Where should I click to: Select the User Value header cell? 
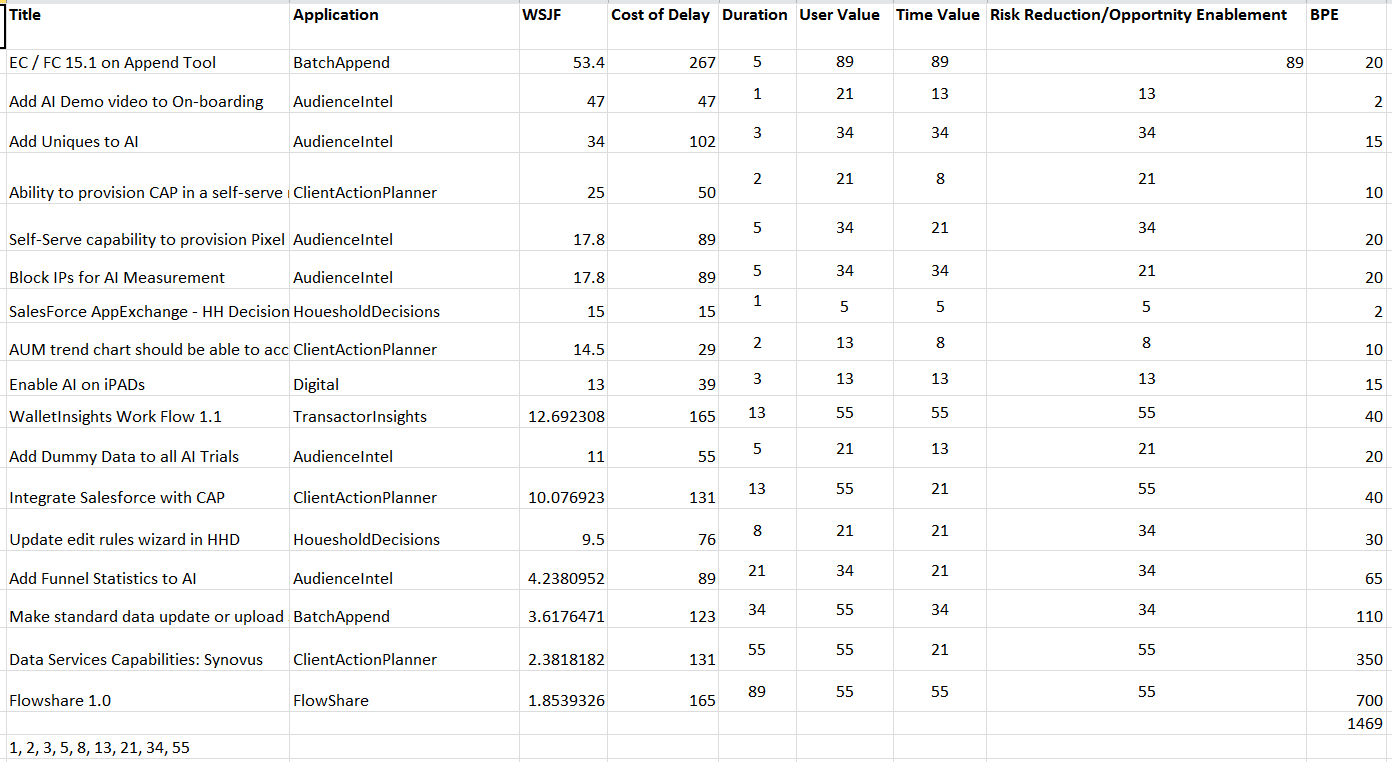coord(844,27)
